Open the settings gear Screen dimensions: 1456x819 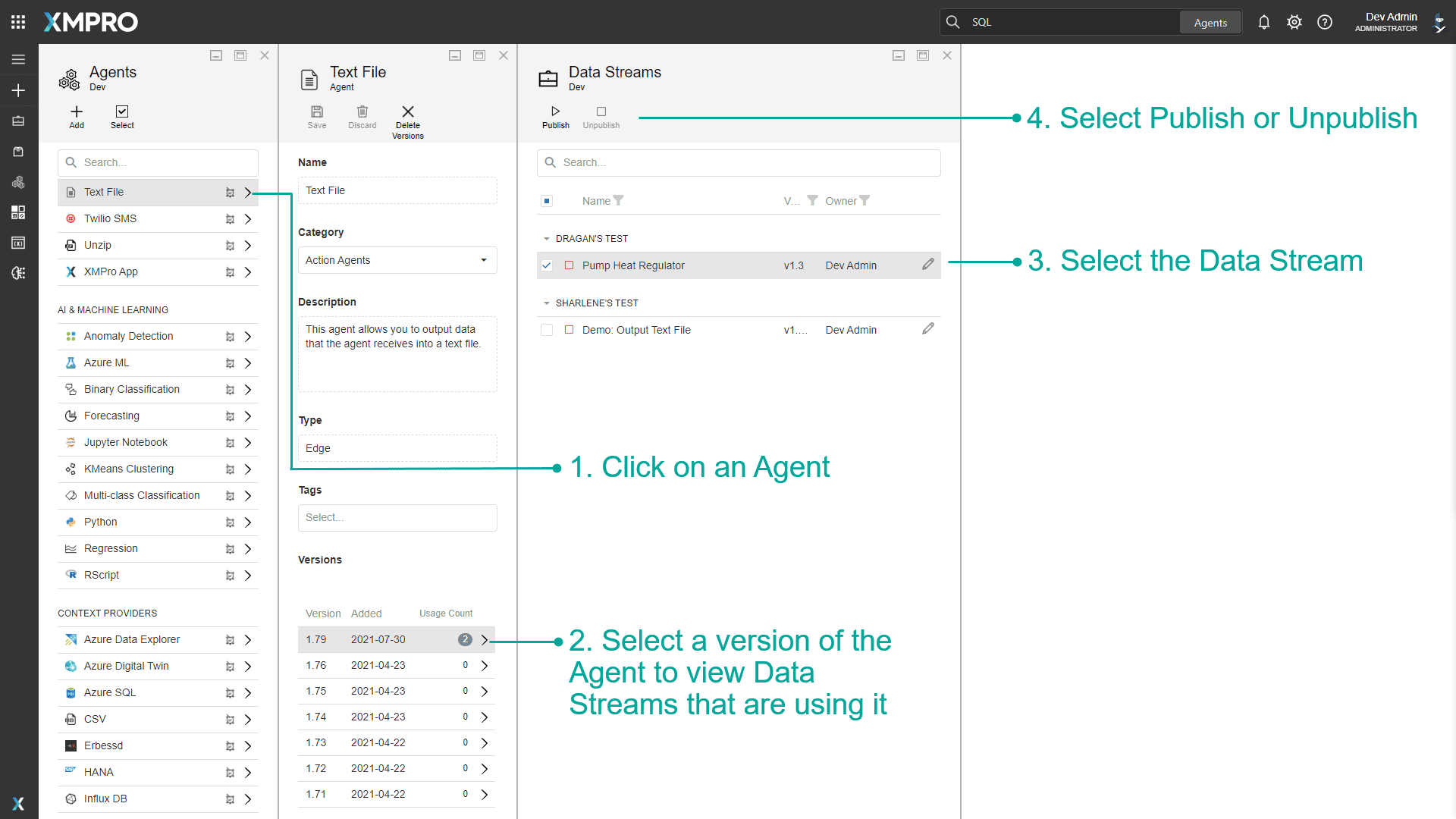click(x=1294, y=22)
